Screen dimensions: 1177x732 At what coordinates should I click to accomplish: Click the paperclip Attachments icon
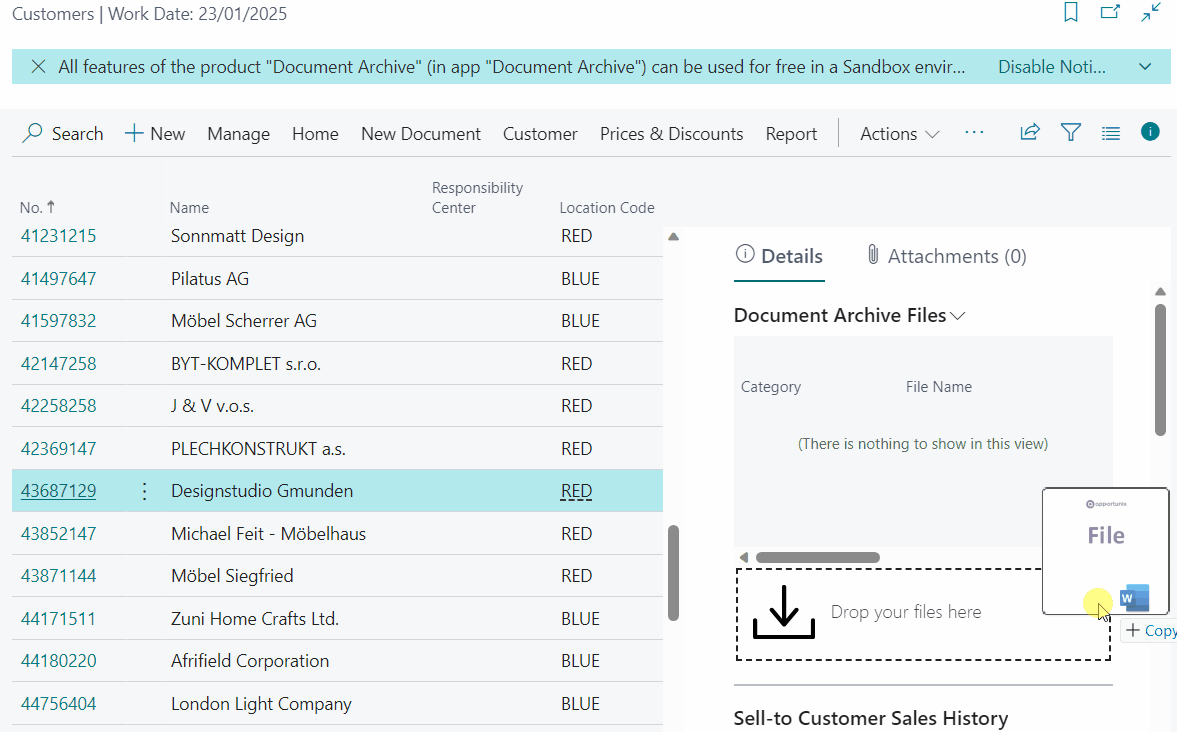(x=874, y=255)
